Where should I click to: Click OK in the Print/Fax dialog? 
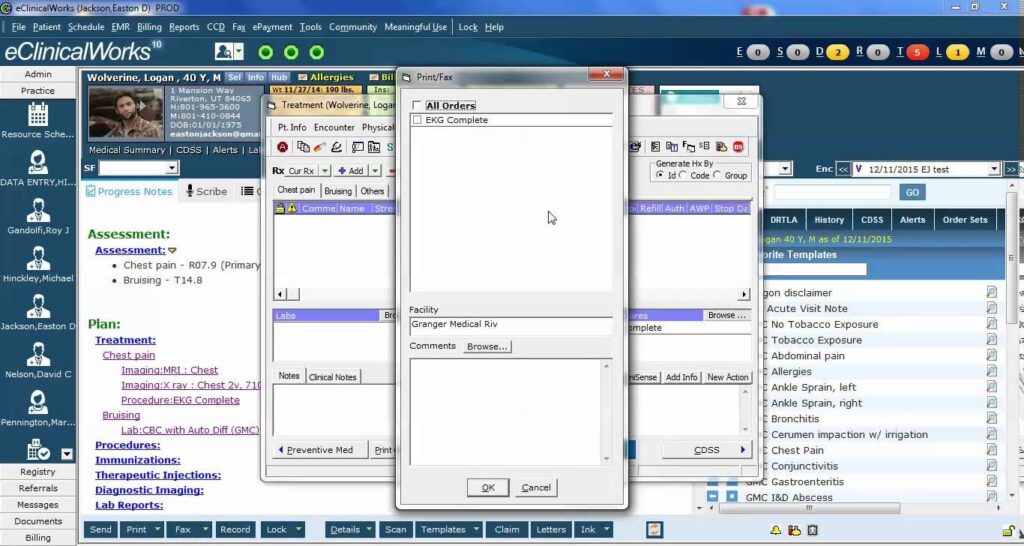[x=488, y=487]
